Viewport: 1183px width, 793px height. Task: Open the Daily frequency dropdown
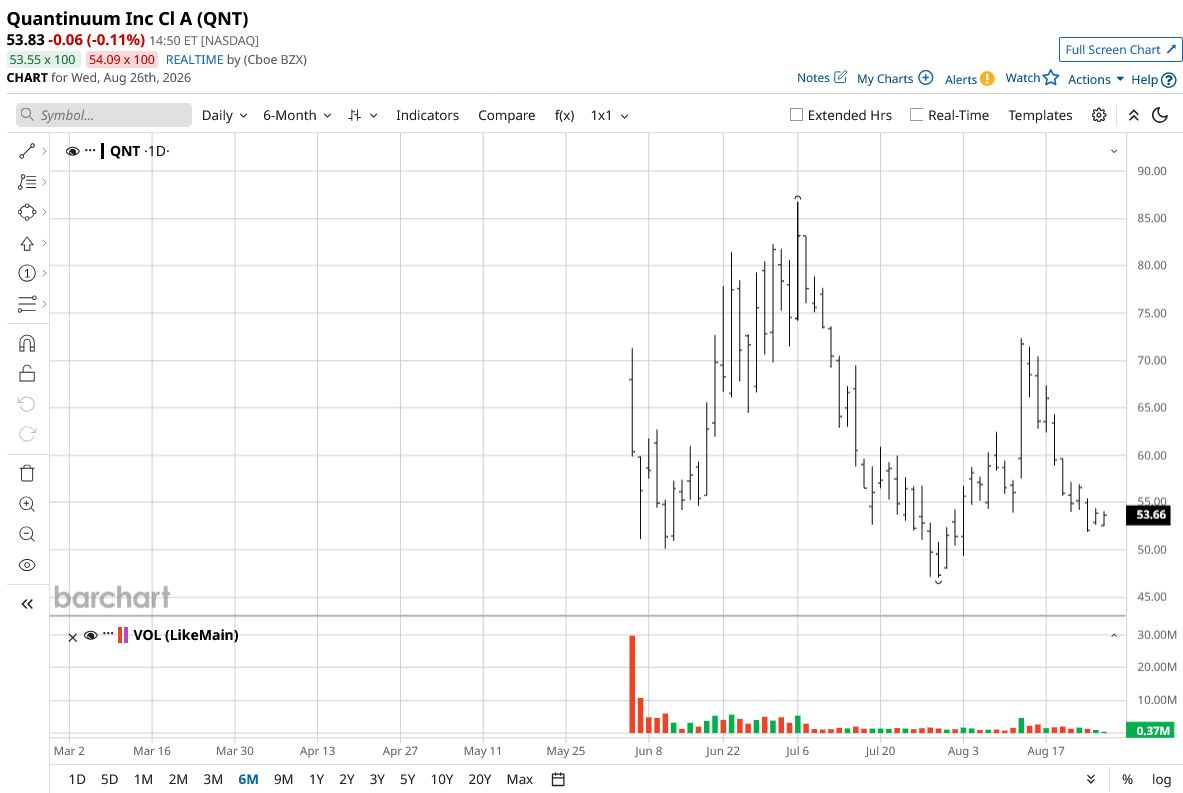tap(224, 115)
